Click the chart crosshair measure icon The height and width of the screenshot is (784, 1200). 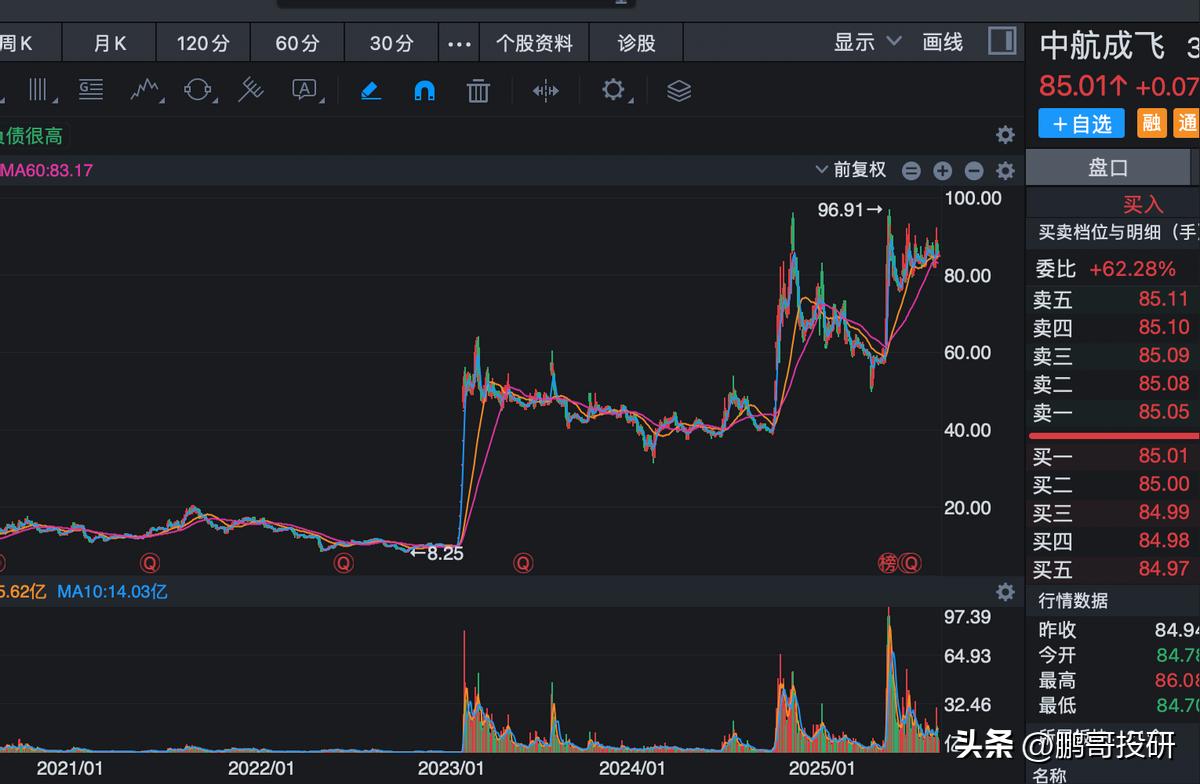point(545,90)
